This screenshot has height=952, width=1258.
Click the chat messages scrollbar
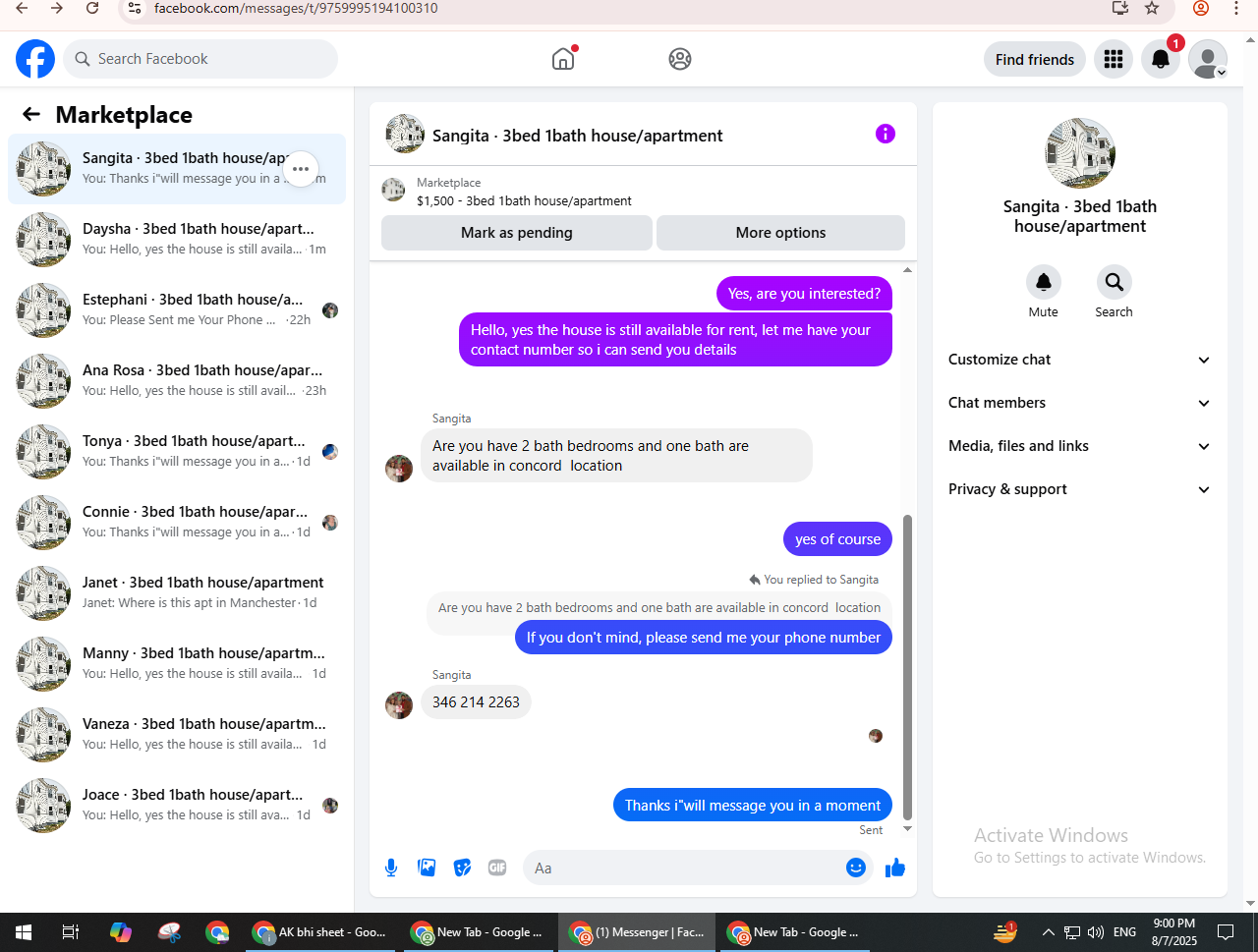coord(907,668)
